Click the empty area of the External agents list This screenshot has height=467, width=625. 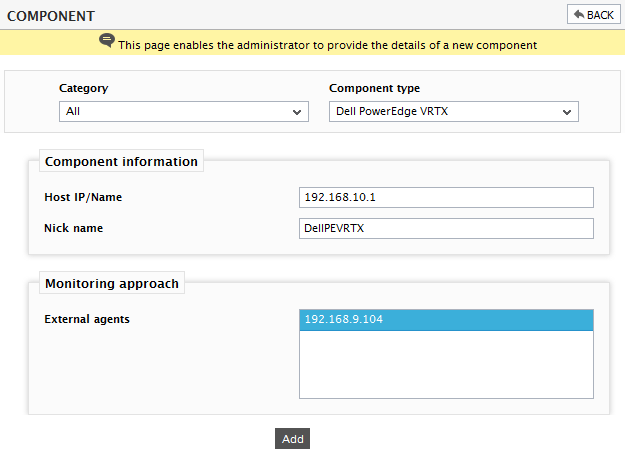click(x=446, y=364)
